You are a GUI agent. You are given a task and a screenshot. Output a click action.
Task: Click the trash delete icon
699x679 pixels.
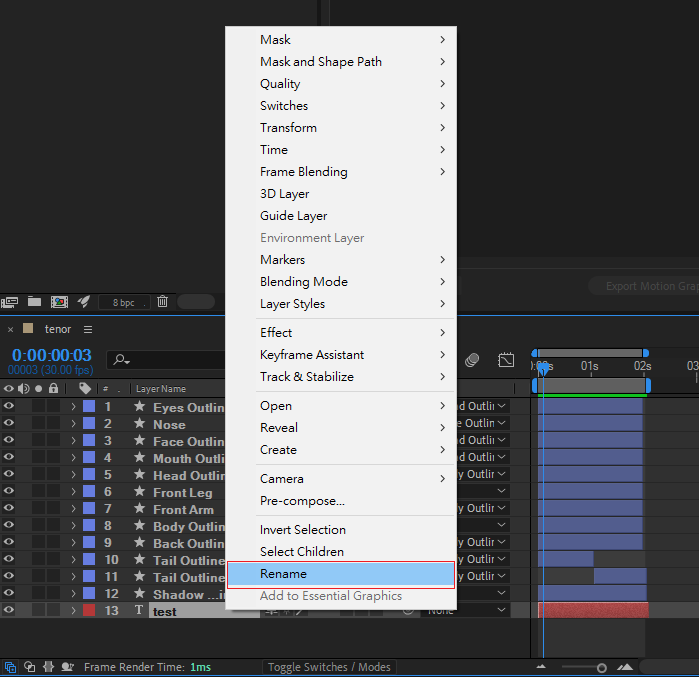(x=162, y=301)
